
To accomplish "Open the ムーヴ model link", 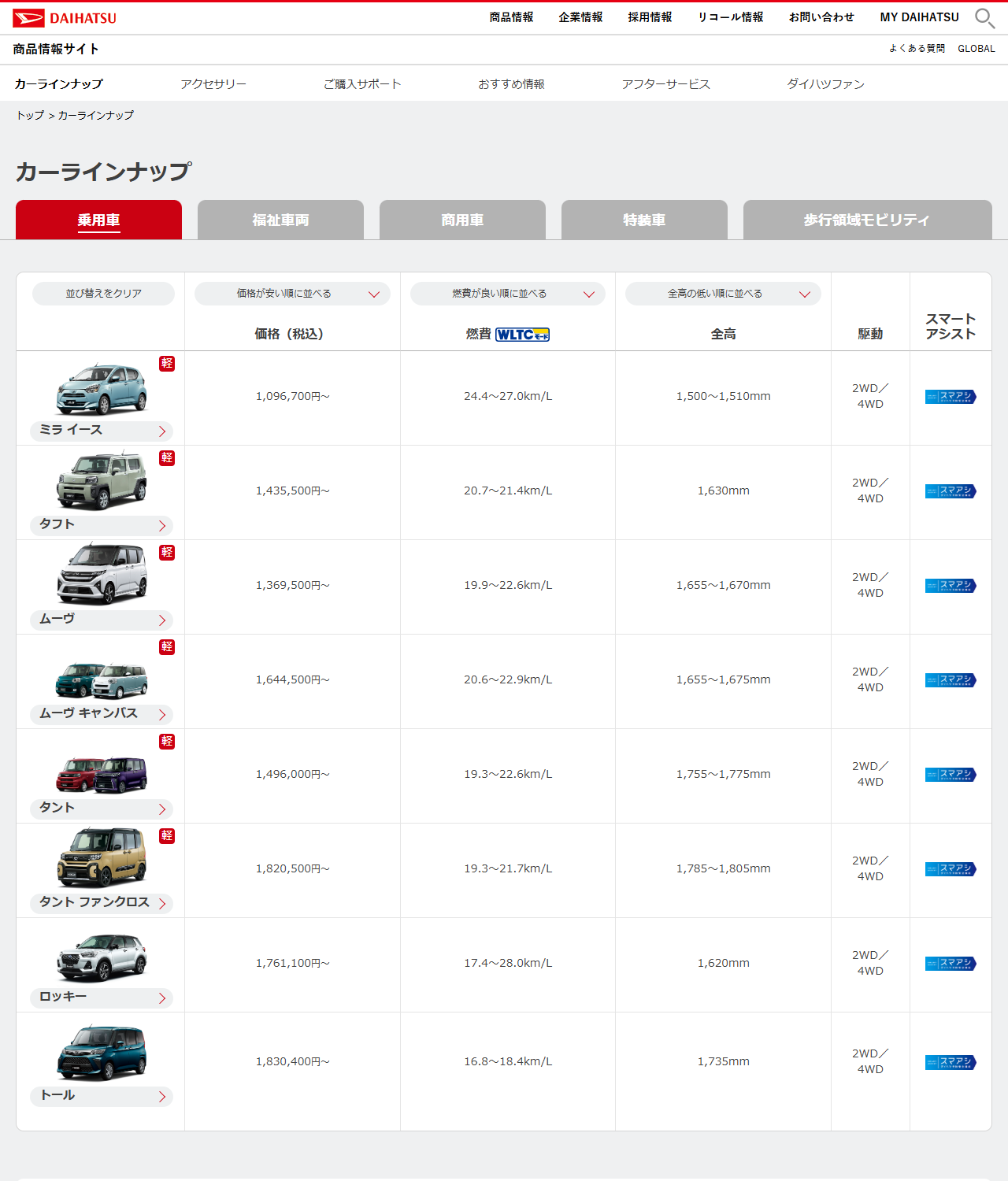I will pyautogui.click(x=102, y=620).
